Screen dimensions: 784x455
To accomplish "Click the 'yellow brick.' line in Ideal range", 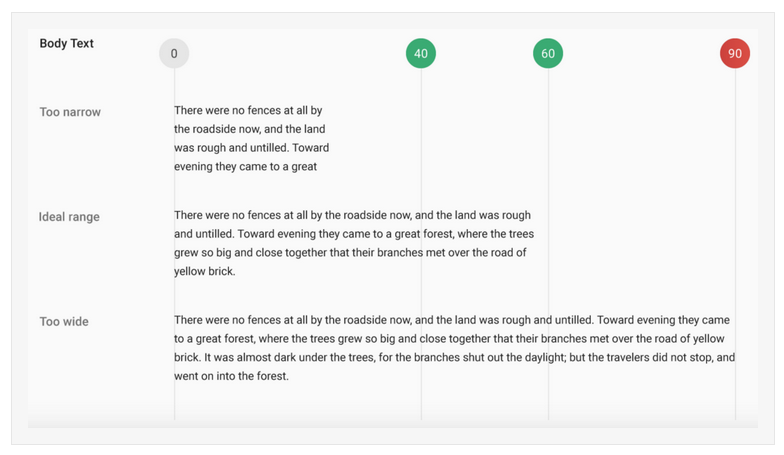I will (x=204, y=272).
